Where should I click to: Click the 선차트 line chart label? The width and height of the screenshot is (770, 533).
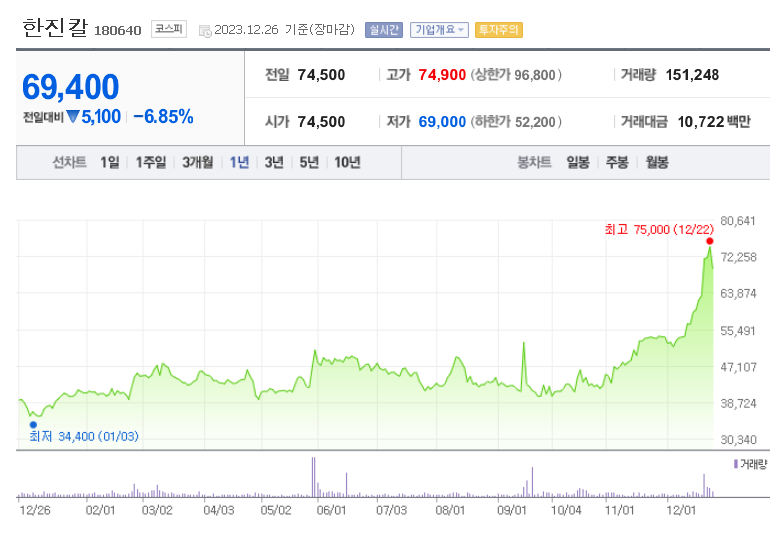click(70, 162)
